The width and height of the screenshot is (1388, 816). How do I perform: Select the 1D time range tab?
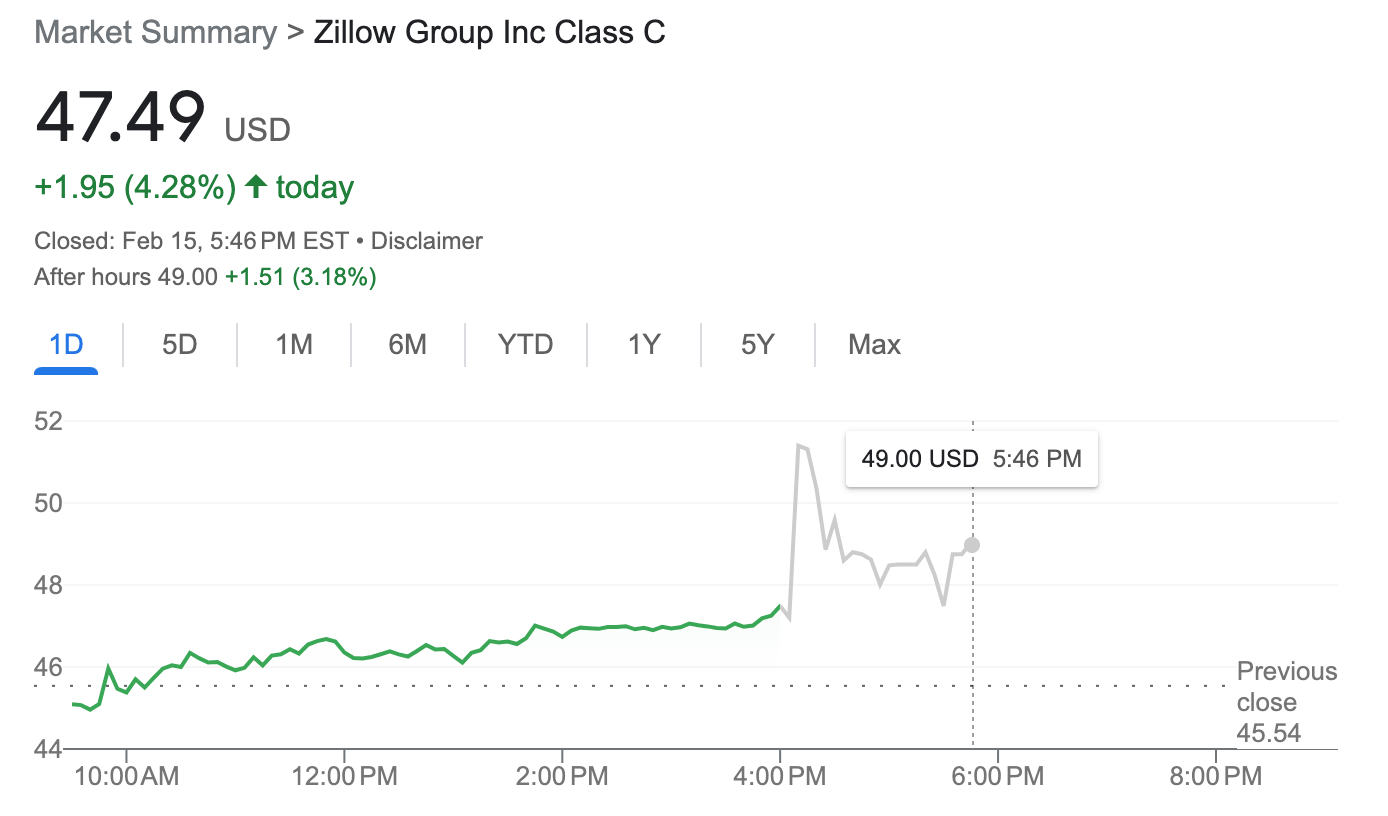point(66,345)
